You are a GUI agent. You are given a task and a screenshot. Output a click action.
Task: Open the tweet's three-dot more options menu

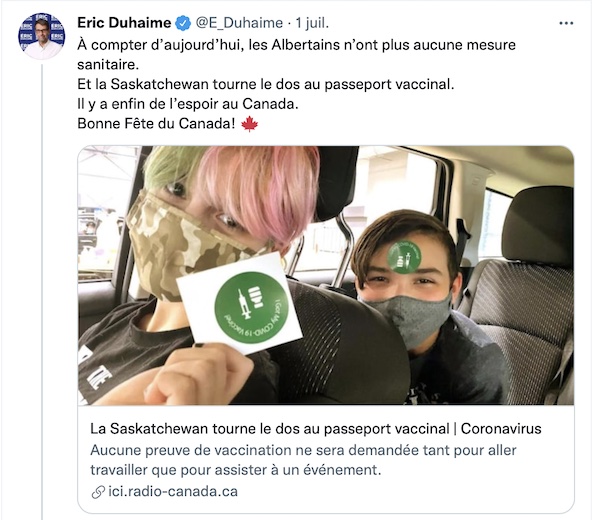566,23
